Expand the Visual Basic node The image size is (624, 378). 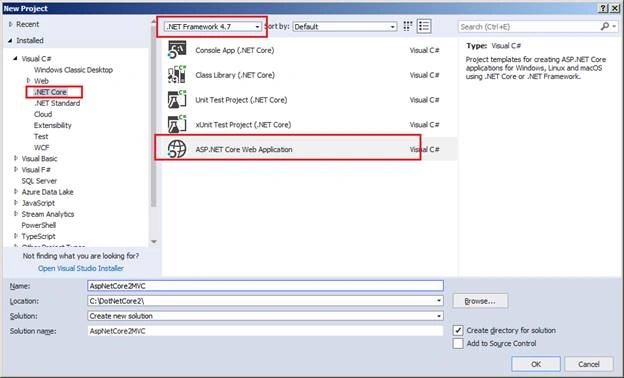(x=16, y=158)
